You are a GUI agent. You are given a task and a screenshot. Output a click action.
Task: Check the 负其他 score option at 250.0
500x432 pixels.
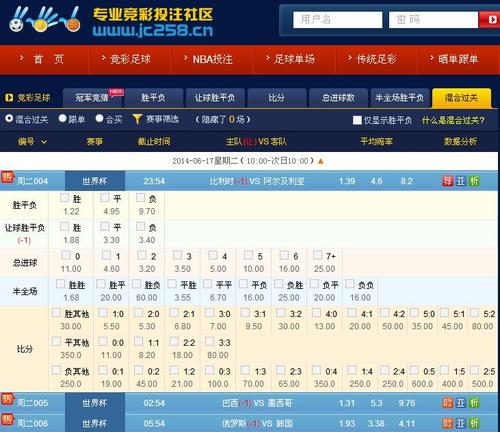click(x=56, y=370)
